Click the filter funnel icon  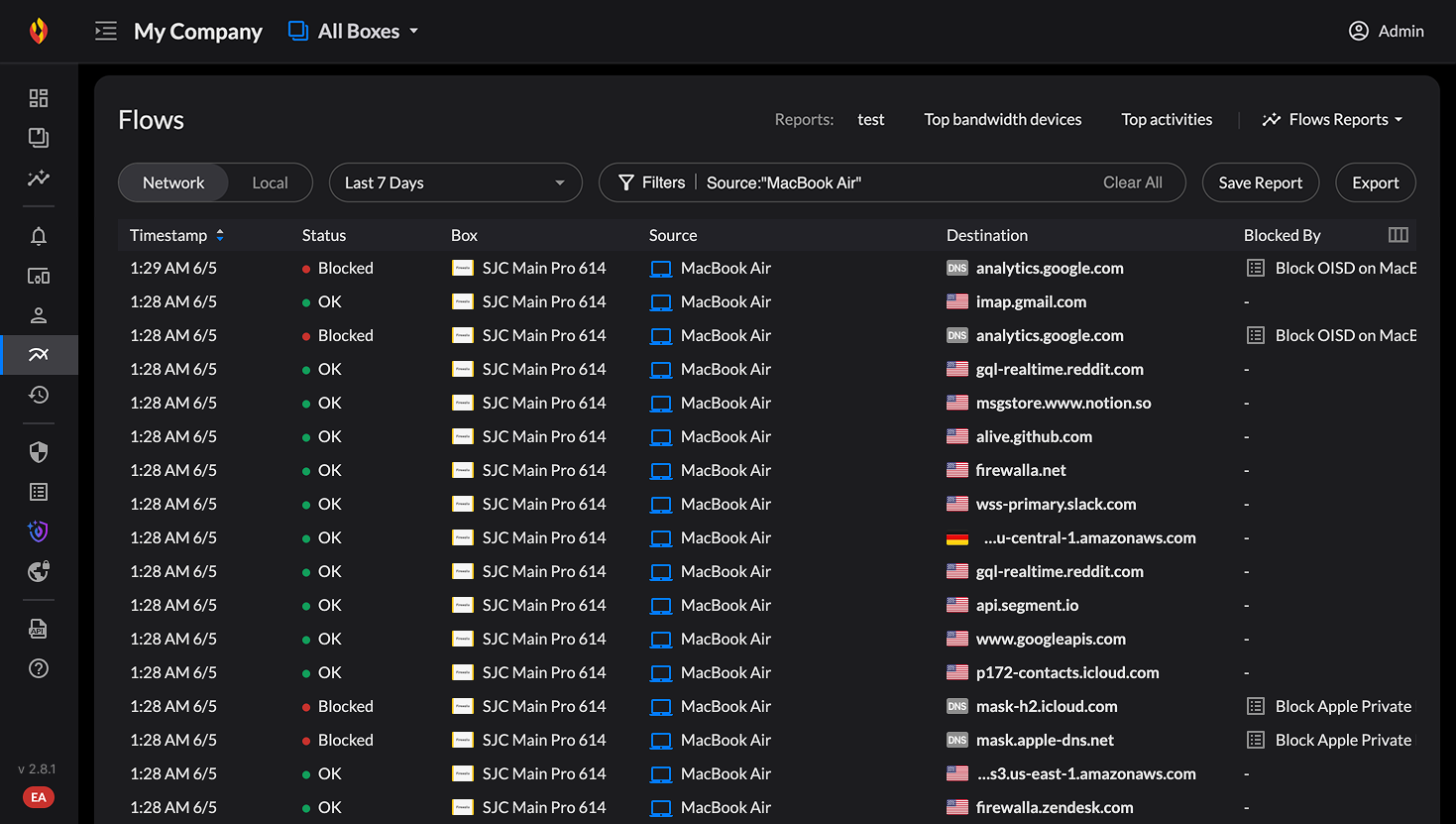[x=626, y=182]
